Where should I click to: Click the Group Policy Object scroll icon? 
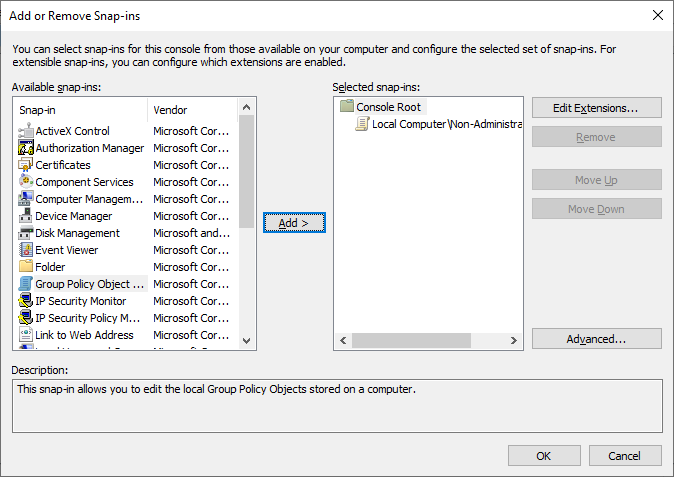(x=26, y=284)
